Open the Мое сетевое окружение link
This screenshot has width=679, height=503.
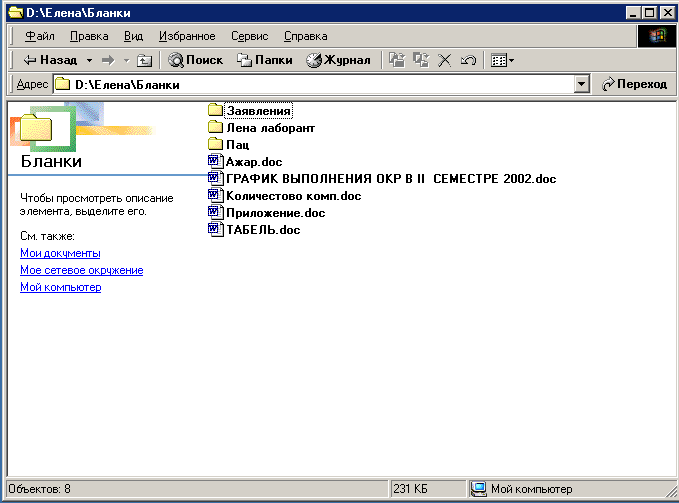point(81,270)
